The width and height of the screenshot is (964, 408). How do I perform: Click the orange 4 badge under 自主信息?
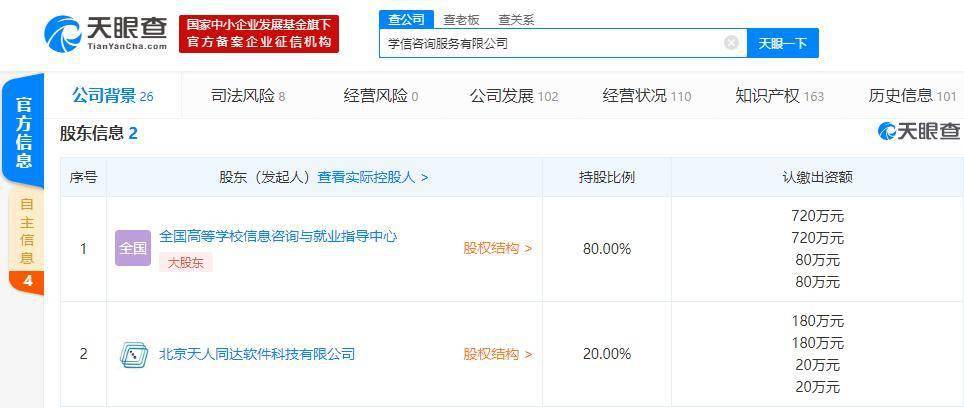[x=26, y=282]
